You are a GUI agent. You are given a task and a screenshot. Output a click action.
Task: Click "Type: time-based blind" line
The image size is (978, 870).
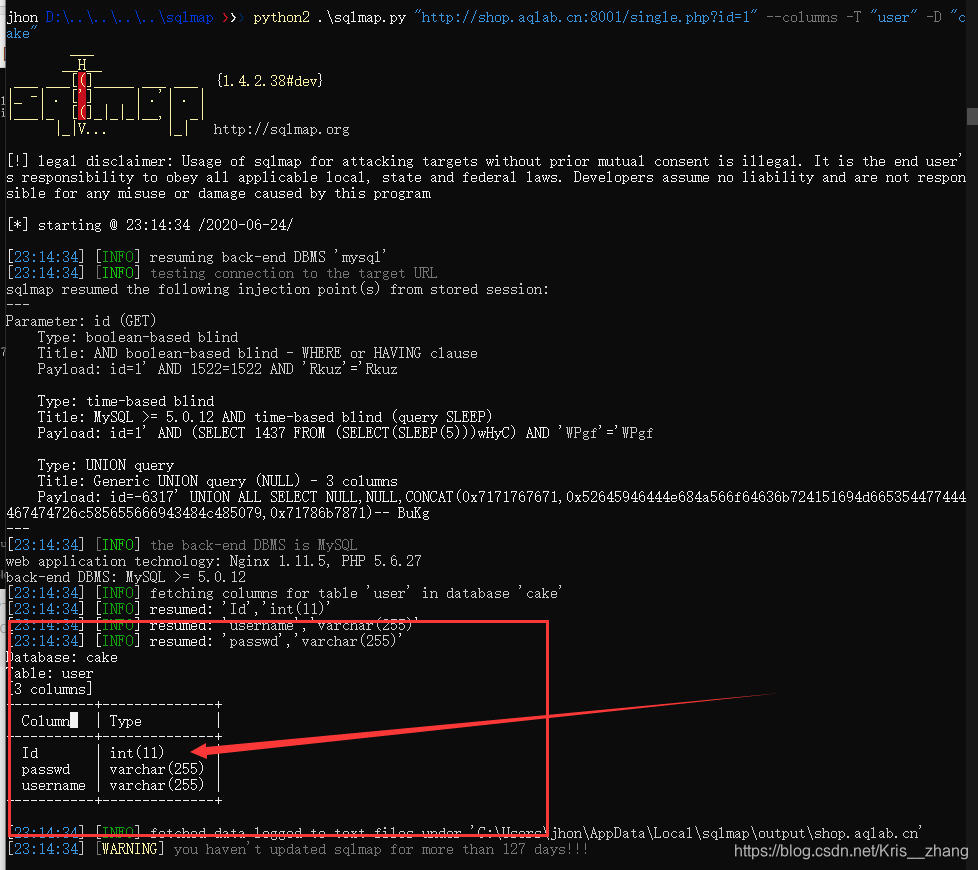pyautogui.click(x=125, y=401)
